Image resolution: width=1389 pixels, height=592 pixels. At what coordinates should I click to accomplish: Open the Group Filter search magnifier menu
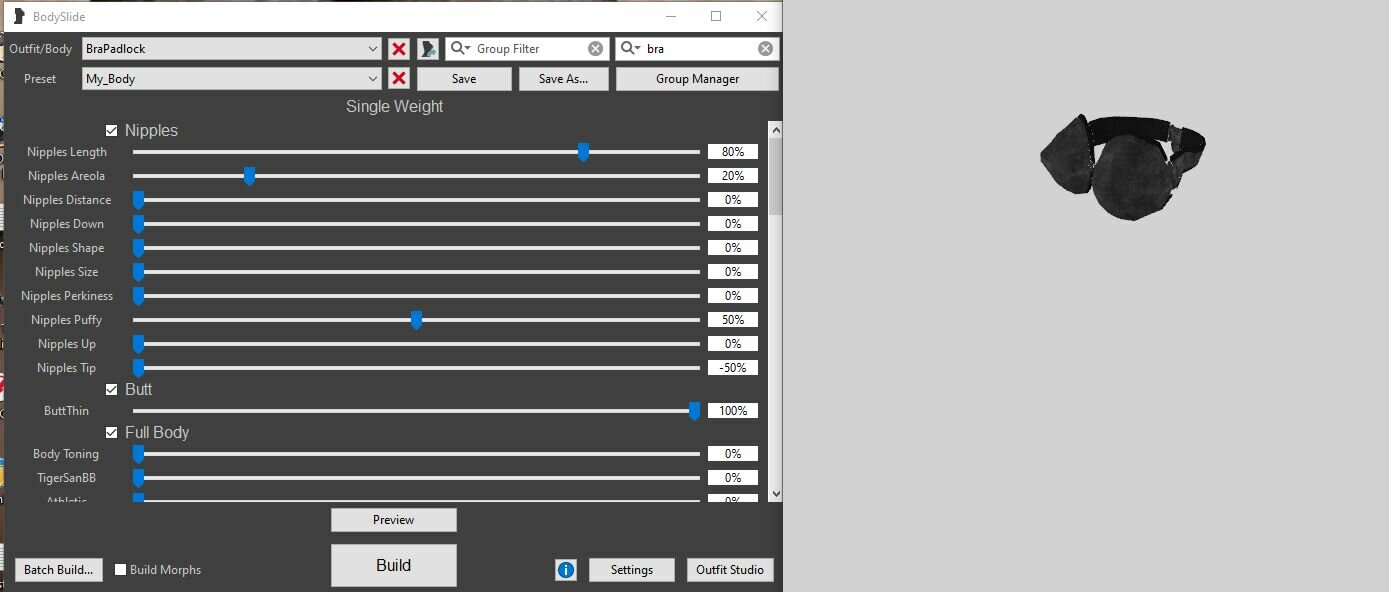click(x=461, y=48)
